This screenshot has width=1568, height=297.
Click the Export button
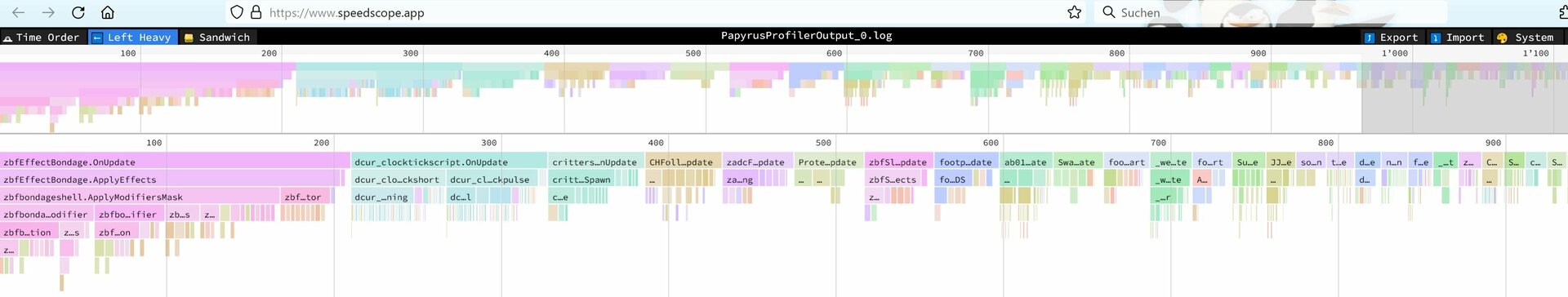point(1392,37)
